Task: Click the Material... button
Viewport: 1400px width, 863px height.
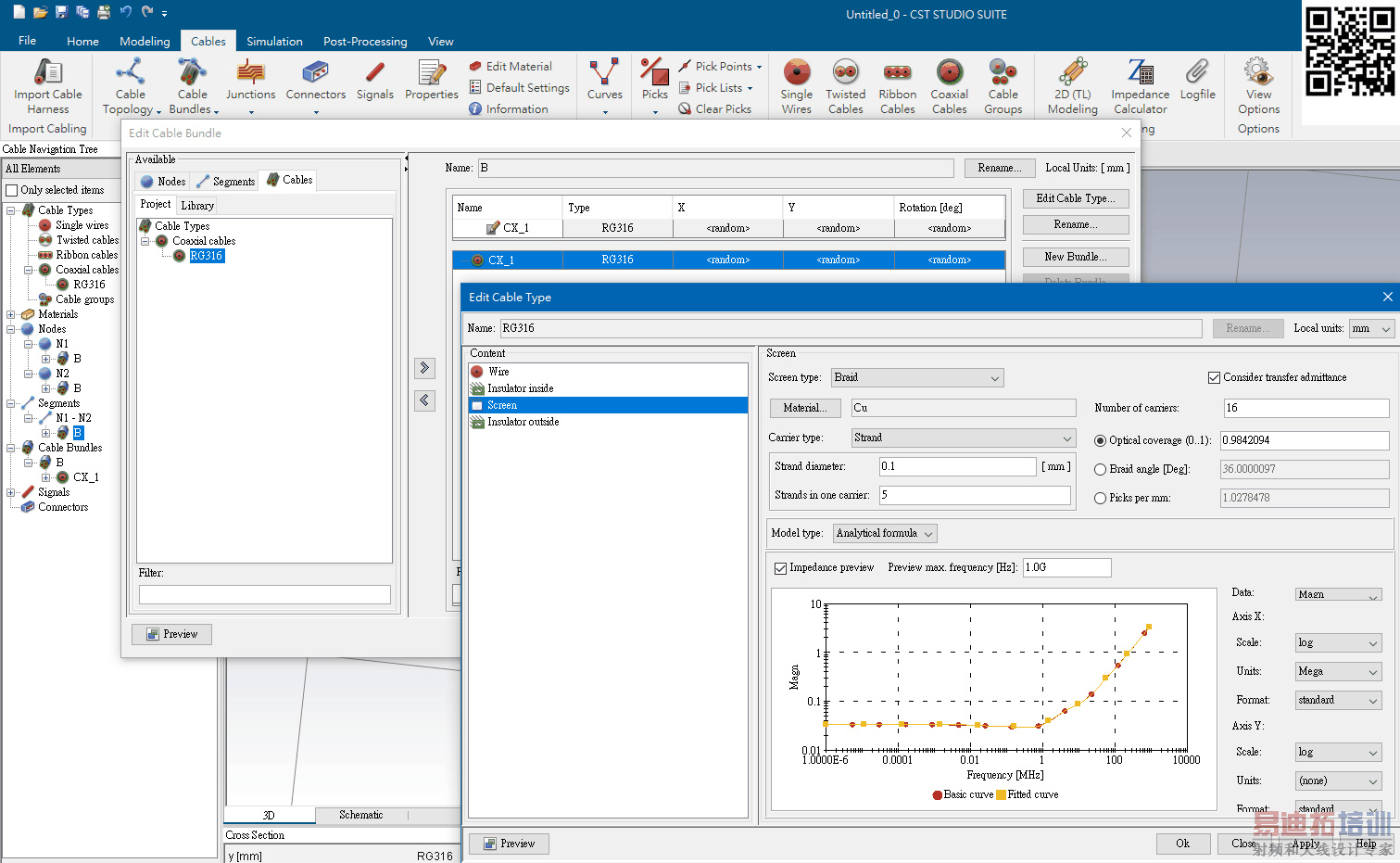Action: tap(804, 408)
